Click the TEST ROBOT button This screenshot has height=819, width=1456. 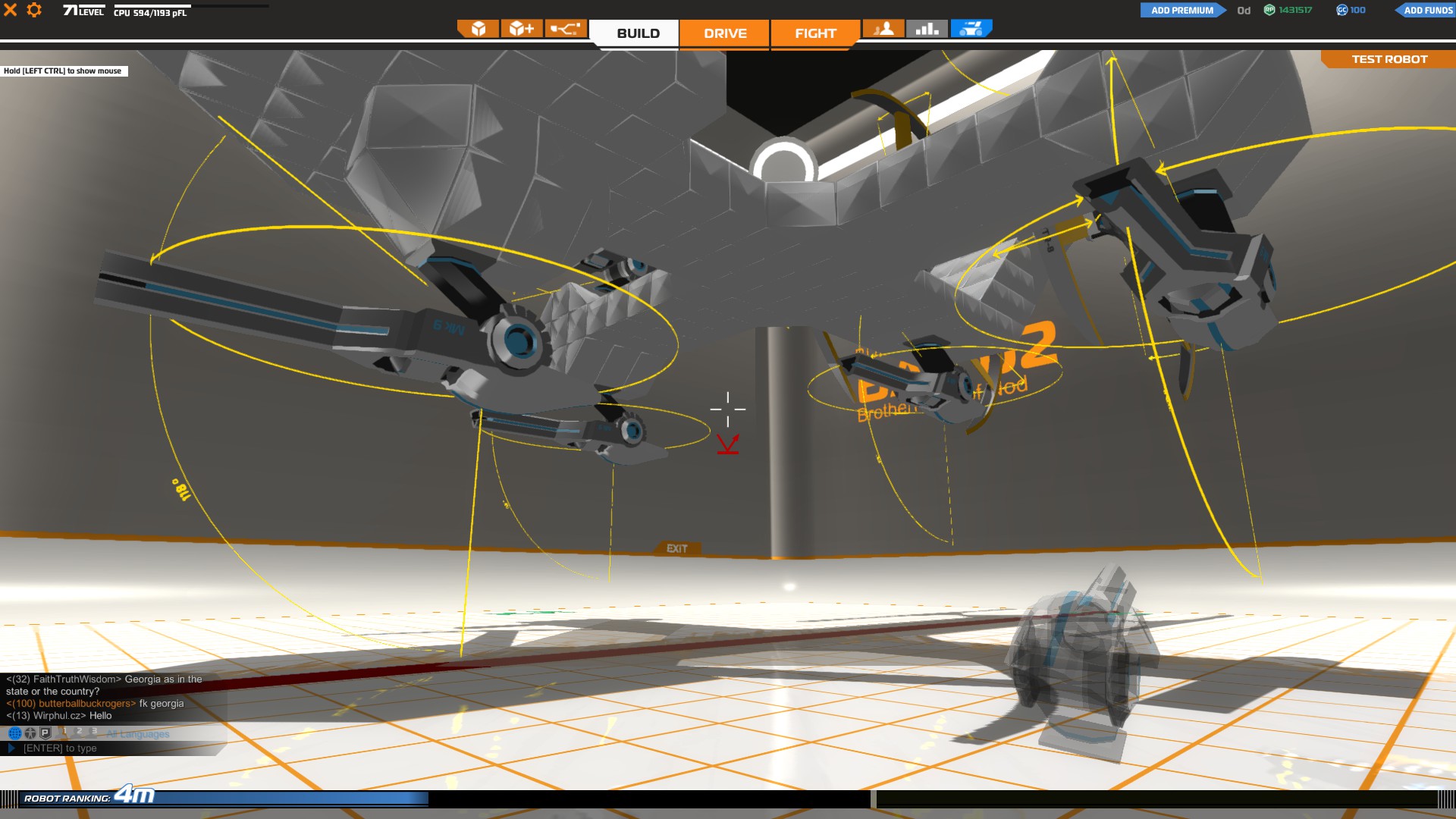point(1389,59)
